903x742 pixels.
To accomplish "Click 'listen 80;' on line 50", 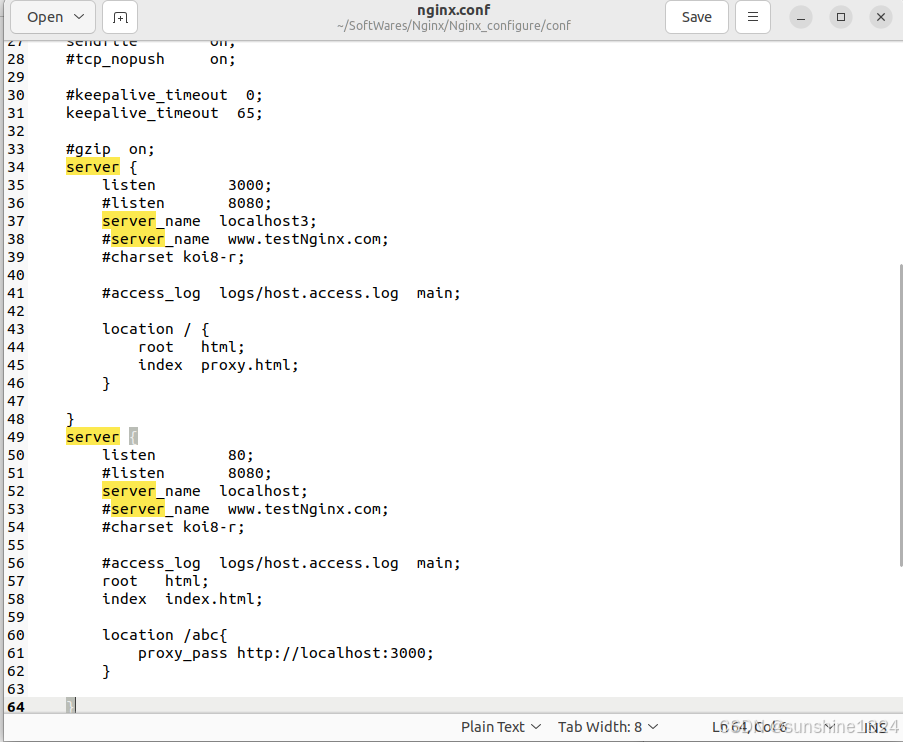I will (x=178, y=455).
